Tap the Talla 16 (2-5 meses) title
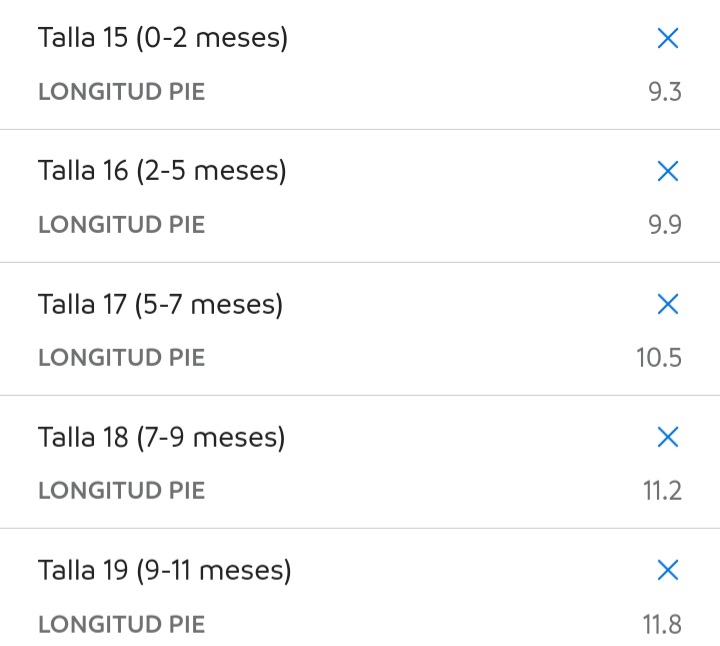The width and height of the screenshot is (720, 646). (162, 172)
